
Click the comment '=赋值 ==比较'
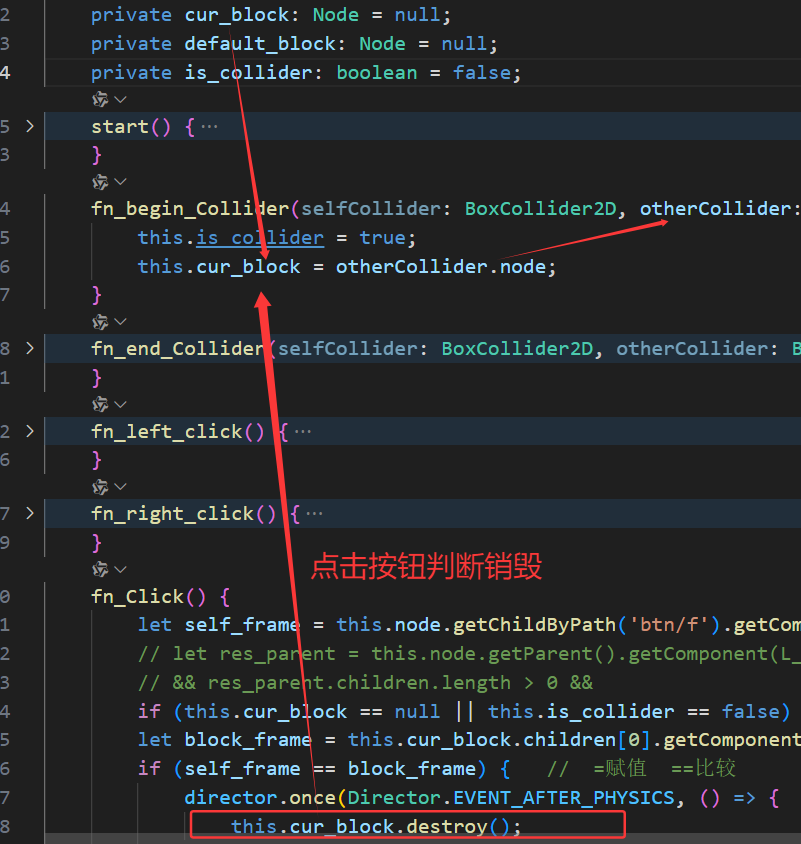point(664,769)
